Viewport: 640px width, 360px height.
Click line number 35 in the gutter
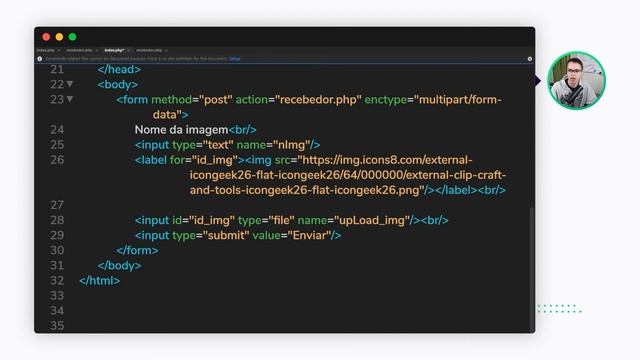(57, 326)
